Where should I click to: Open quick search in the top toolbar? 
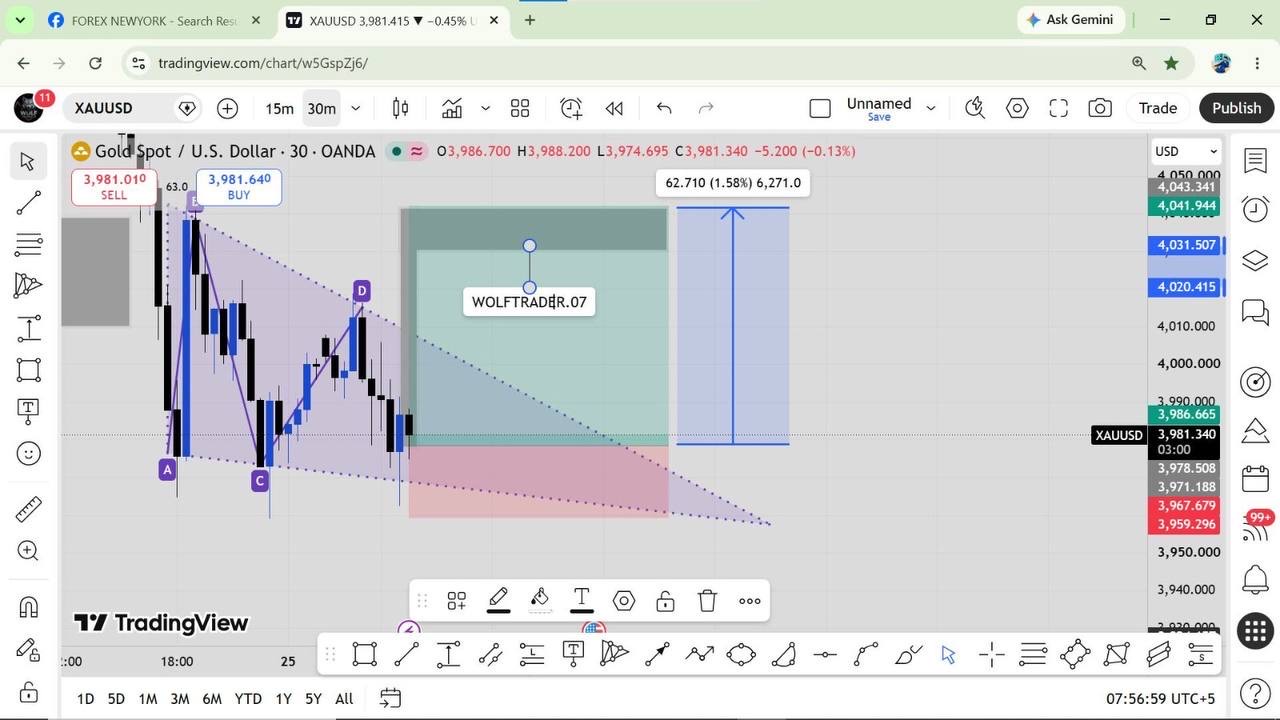tap(975, 108)
